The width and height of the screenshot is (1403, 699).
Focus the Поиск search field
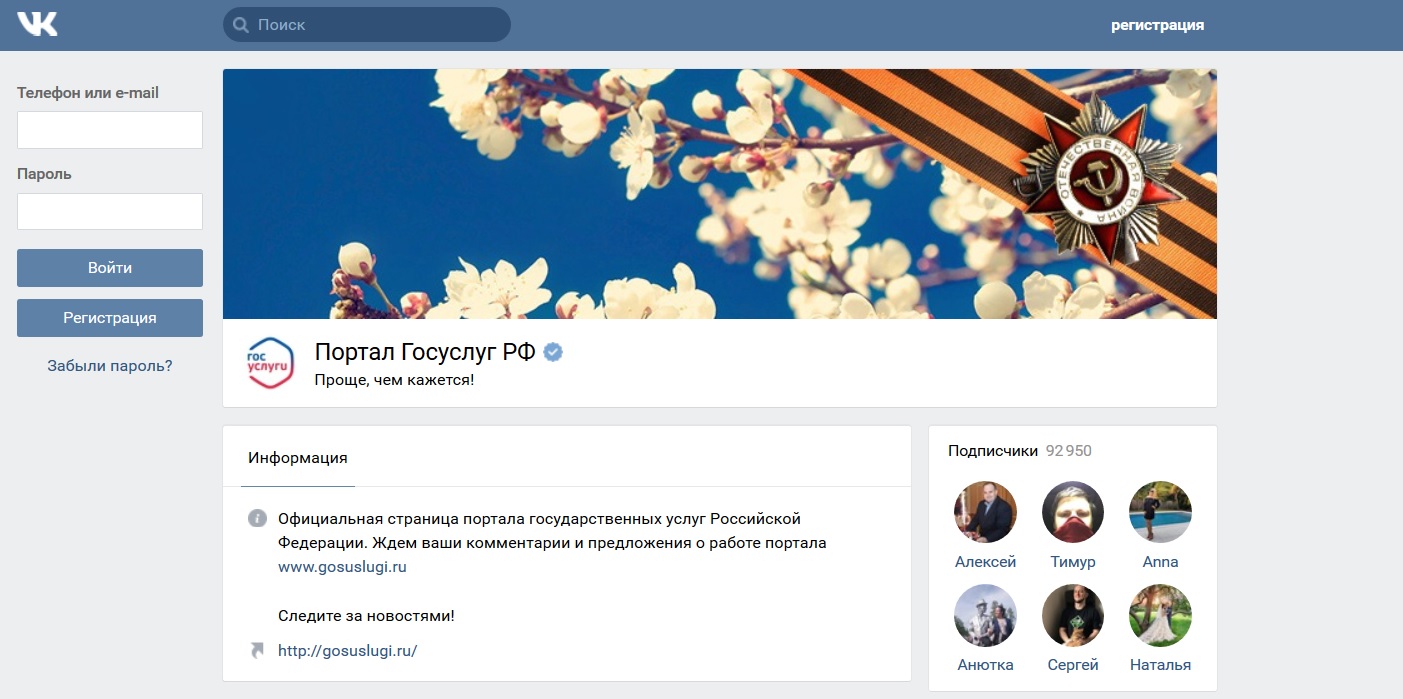click(x=367, y=25)
